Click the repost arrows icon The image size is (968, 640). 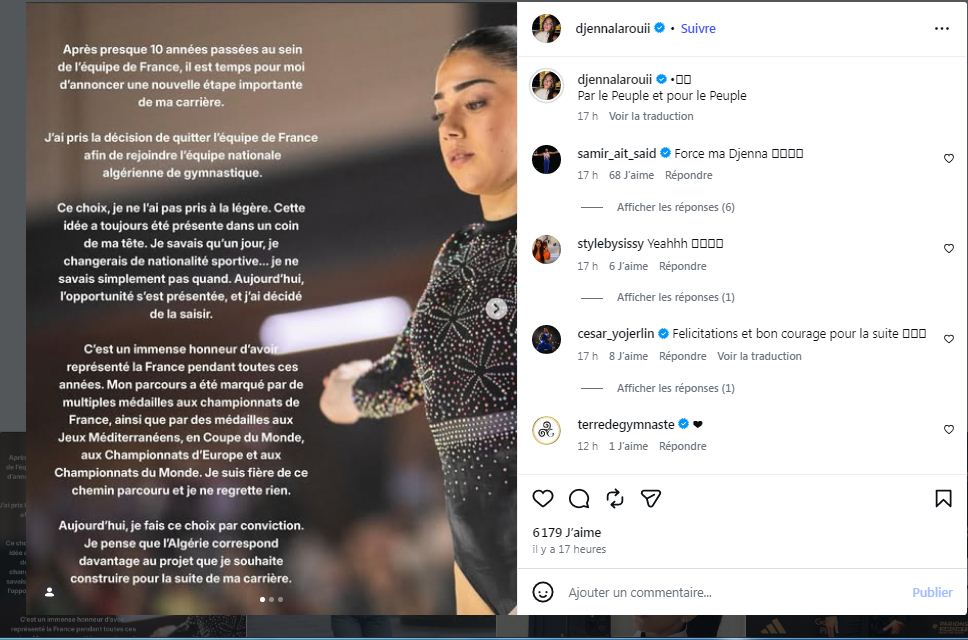click(x=615, y=498)
